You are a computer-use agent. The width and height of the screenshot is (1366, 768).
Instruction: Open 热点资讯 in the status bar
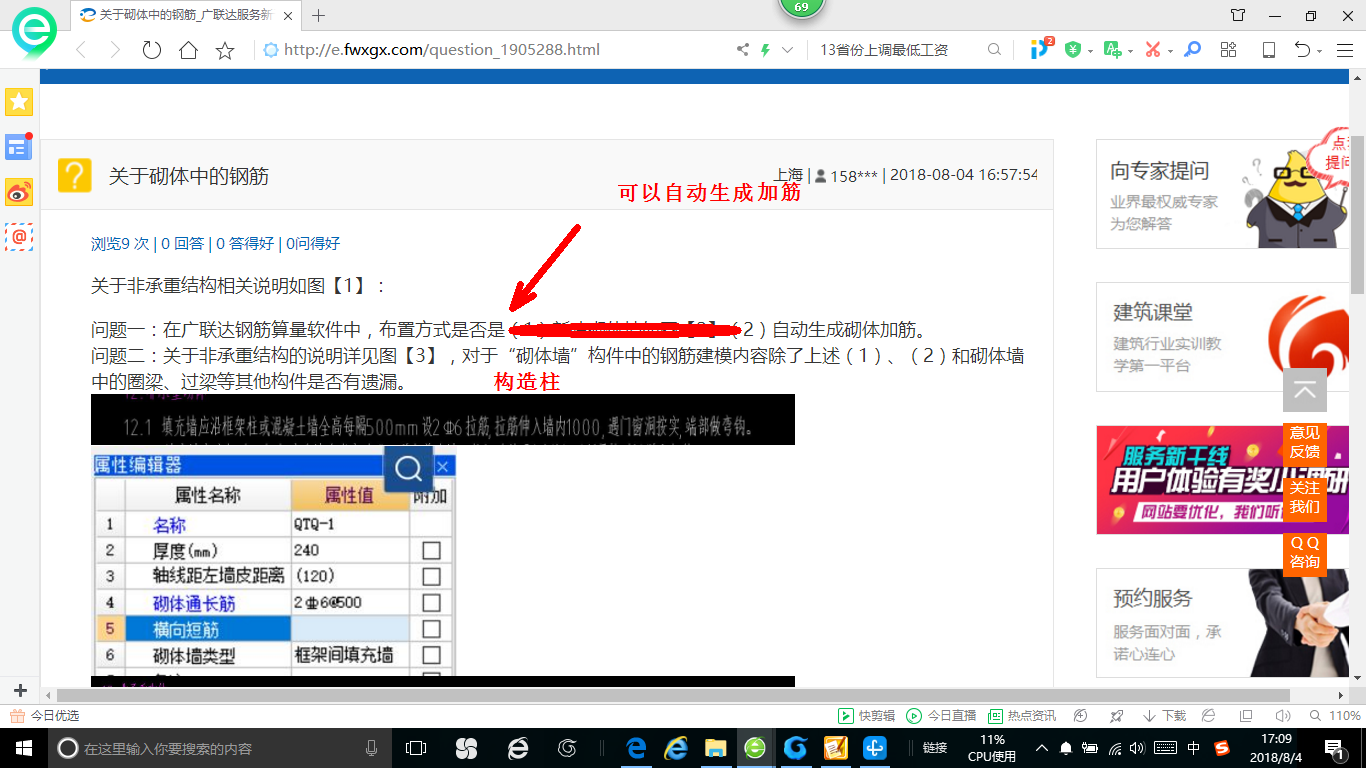click(1021, 716)
